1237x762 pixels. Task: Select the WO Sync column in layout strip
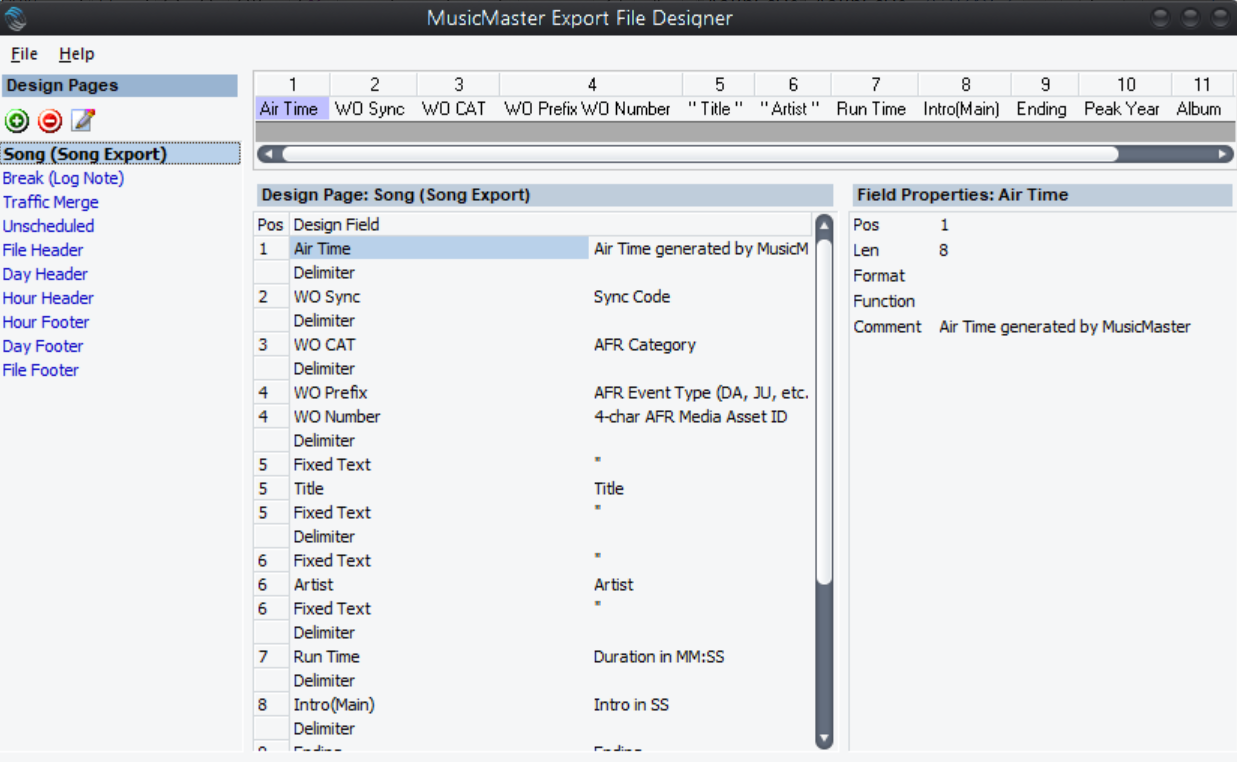(373, 109)
